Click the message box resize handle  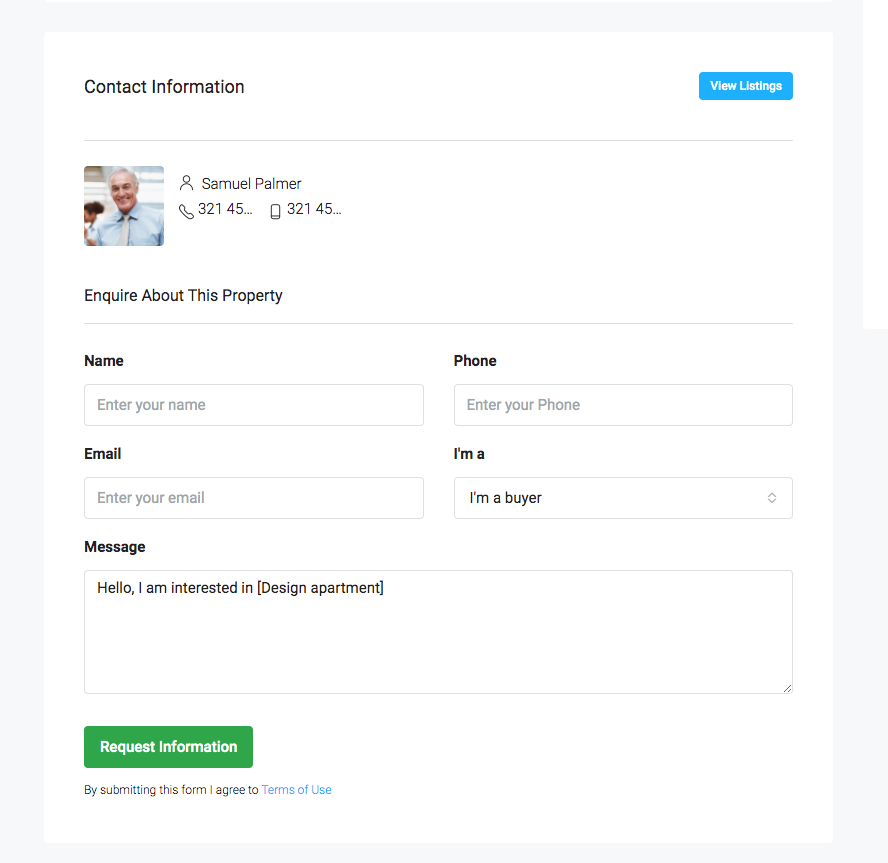coord(787,688)
